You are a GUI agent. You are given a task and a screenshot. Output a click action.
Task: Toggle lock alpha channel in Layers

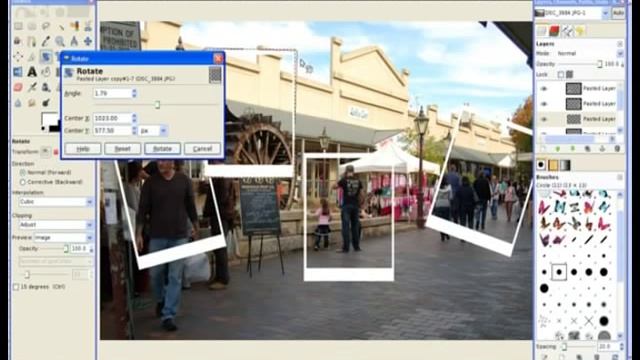[569, 75]
